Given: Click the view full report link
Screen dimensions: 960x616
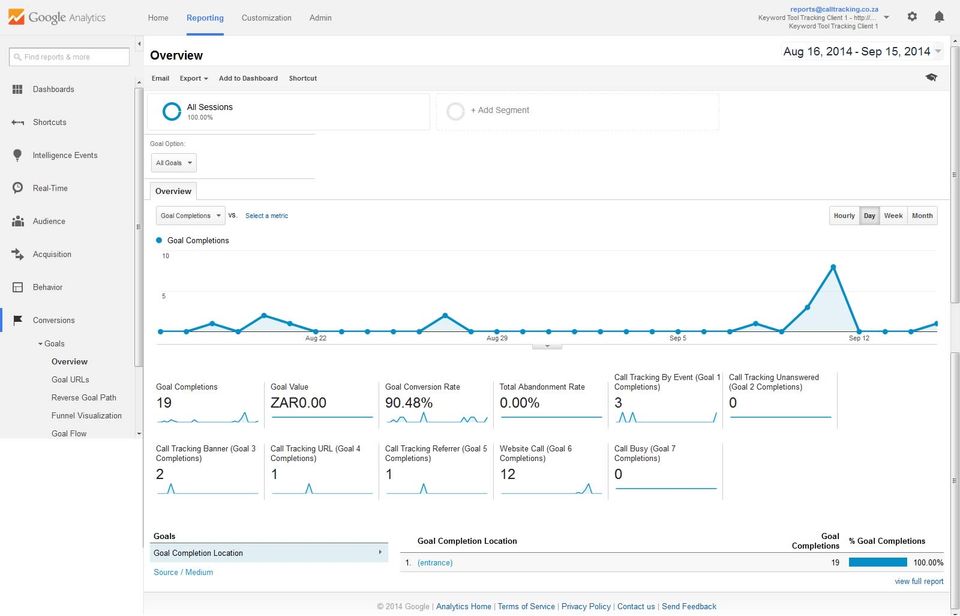Looking at the screenshot, I should point(919,581).
